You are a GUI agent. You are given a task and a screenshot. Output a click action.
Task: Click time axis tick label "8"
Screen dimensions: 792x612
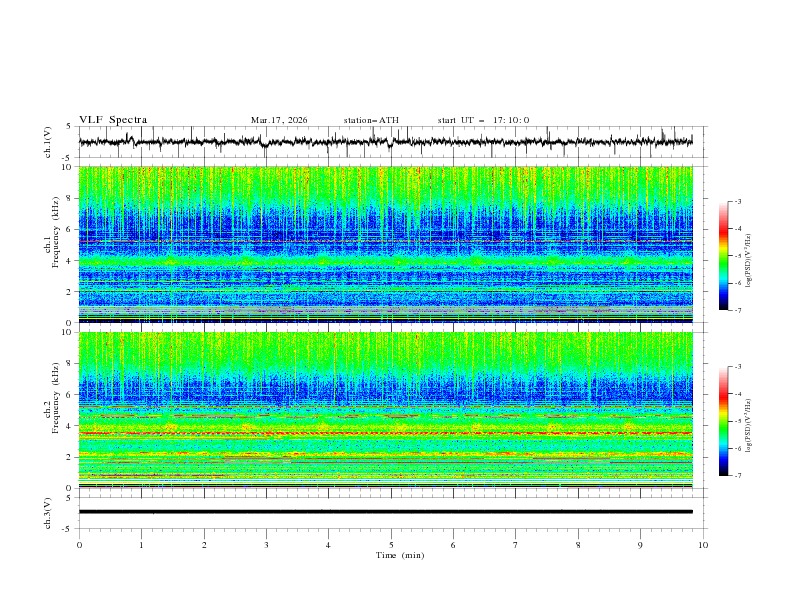click(578, 545)
